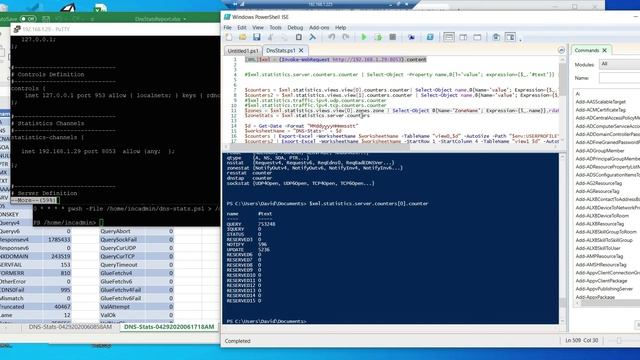
Task: Open the Excel workbook title dropdown
Action: pyautogui.click(x=184, y=19)
